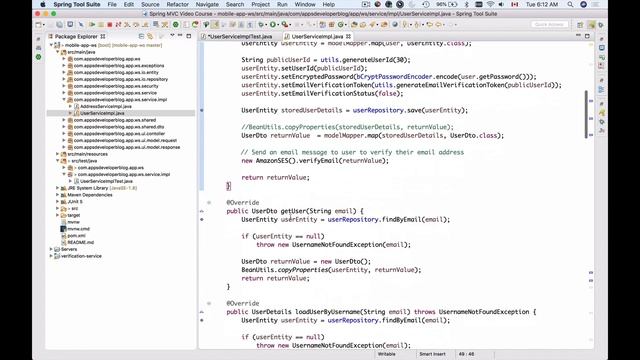This screenshot has height=360, width=640.
Task: Collapse the service.impl package node
Action: pos(64,99)
